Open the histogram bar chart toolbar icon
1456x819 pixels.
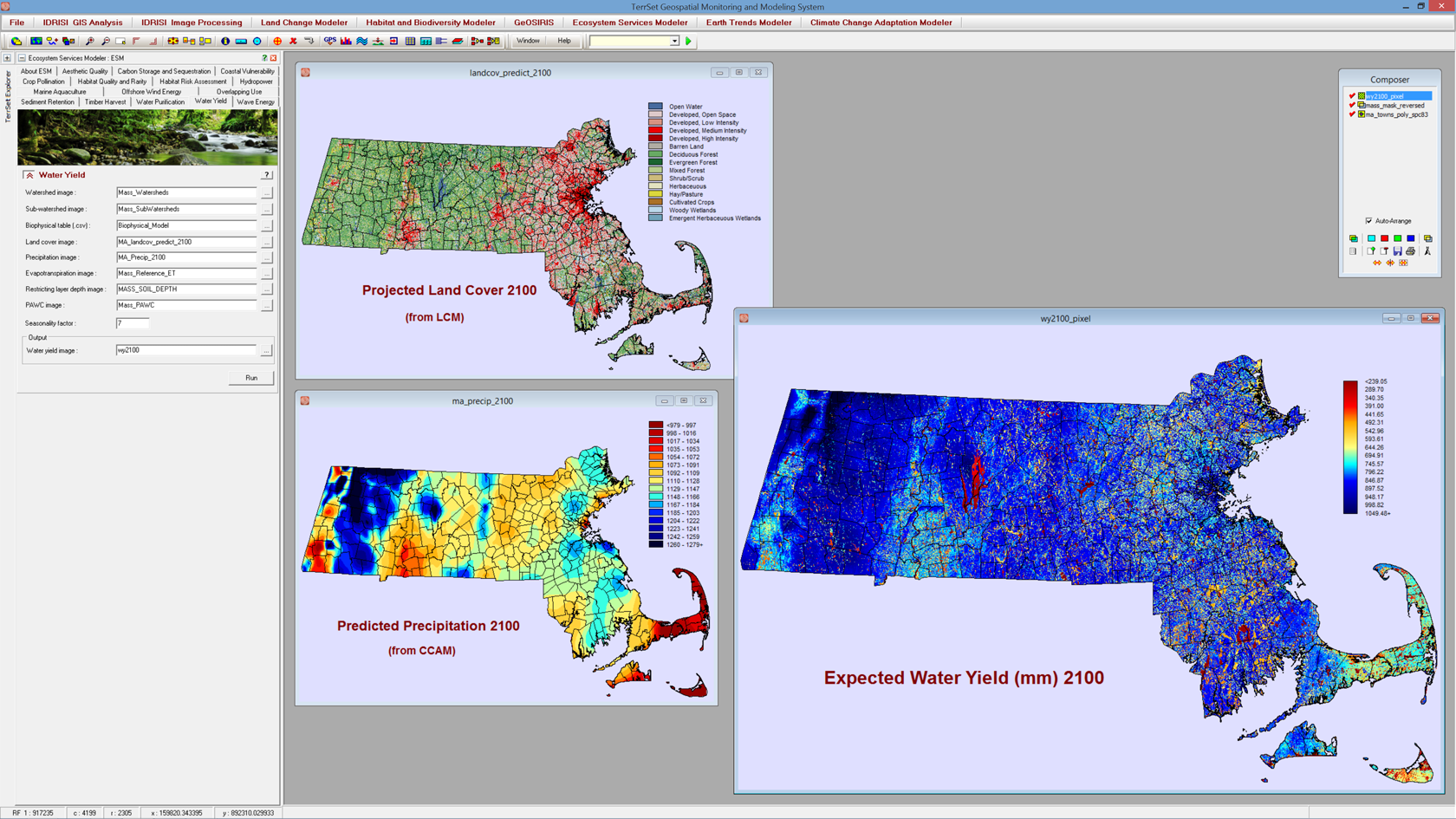coord(346,41)
